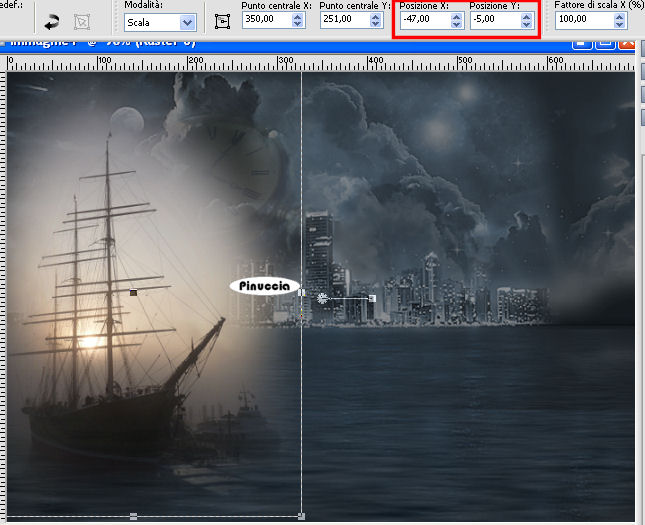Click the Posizione Y input field
This screenshot has width=645, height=525.
pyautogui.click(x=496, y=19)
